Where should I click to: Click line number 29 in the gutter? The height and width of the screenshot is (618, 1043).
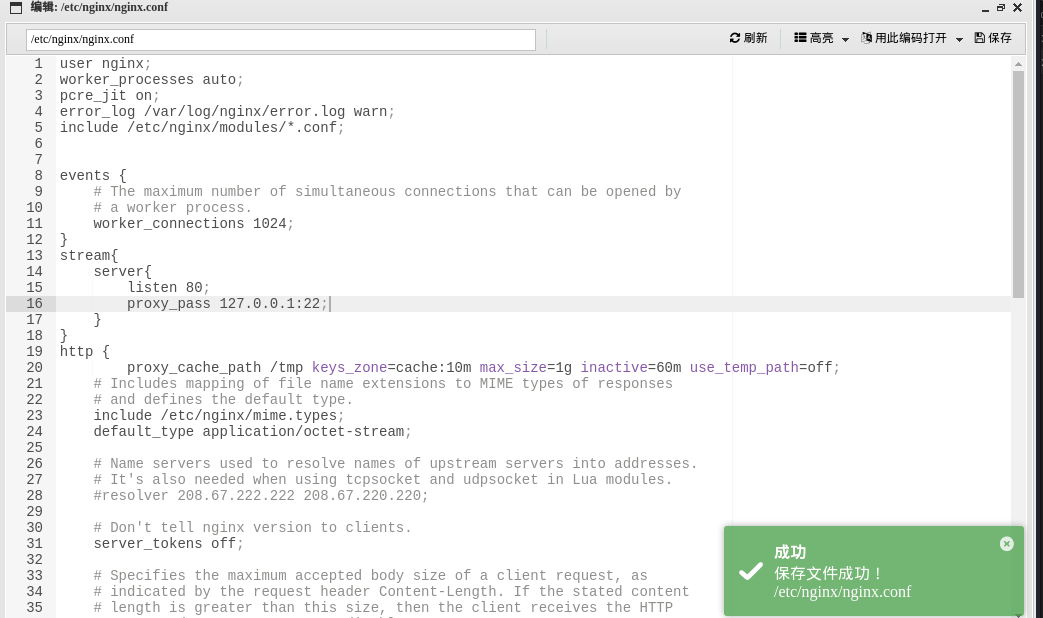point(35,512)
